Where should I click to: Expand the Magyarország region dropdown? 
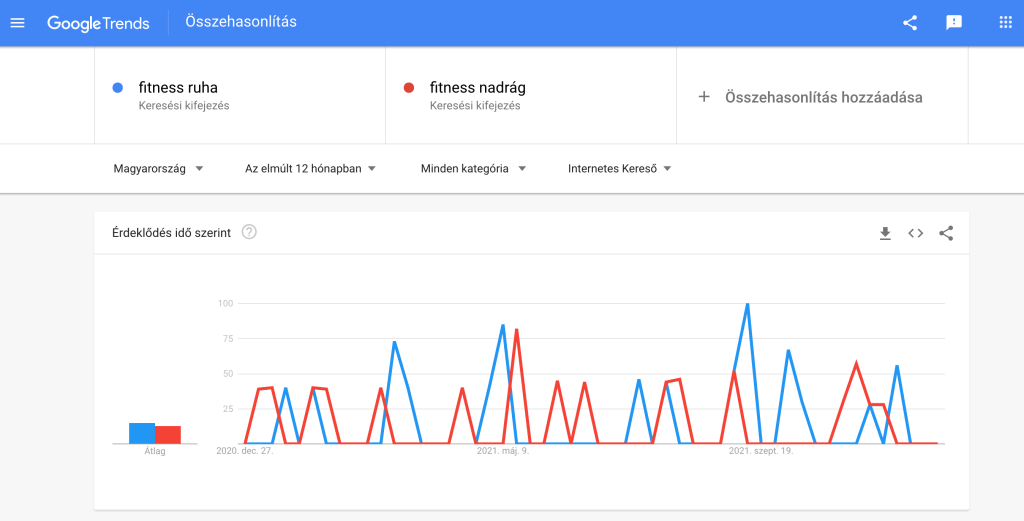[159, 169]
